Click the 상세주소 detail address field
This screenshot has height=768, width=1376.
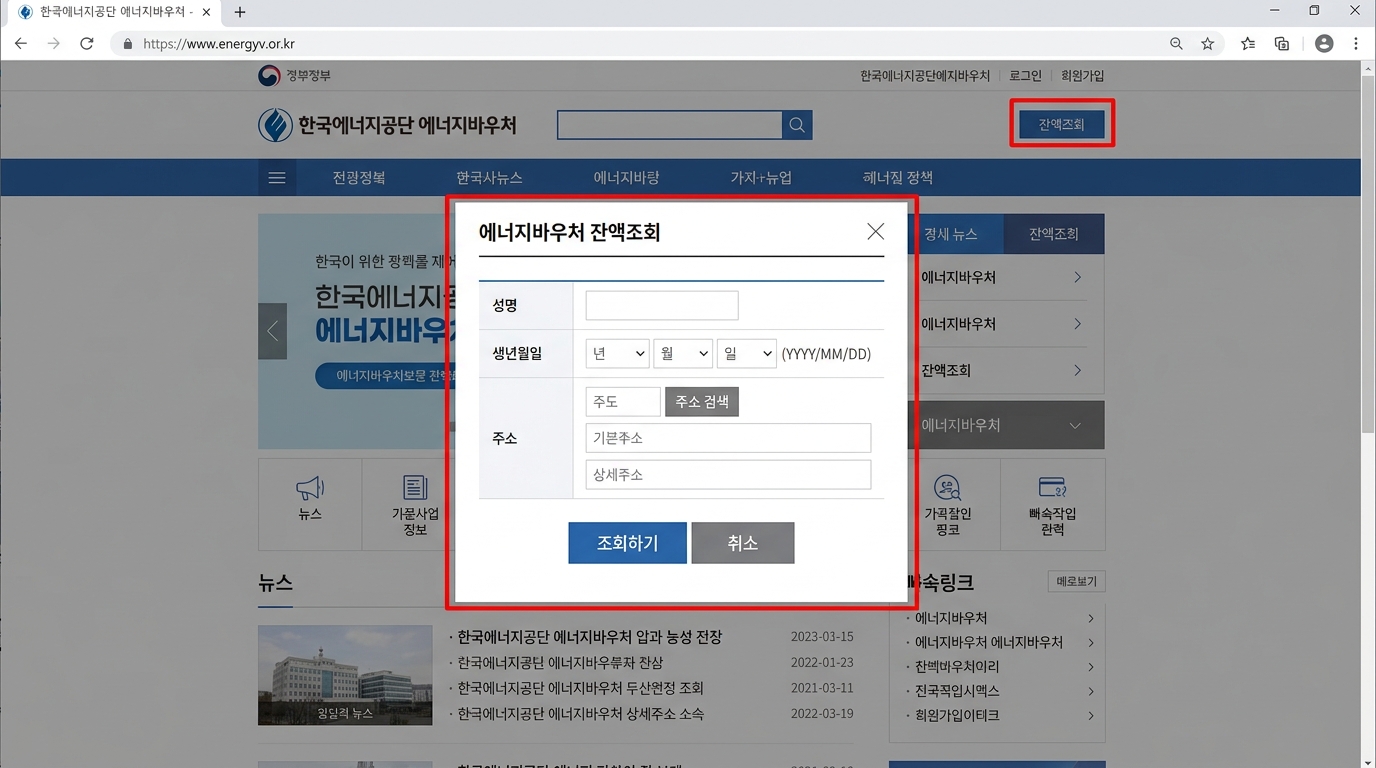728,474
